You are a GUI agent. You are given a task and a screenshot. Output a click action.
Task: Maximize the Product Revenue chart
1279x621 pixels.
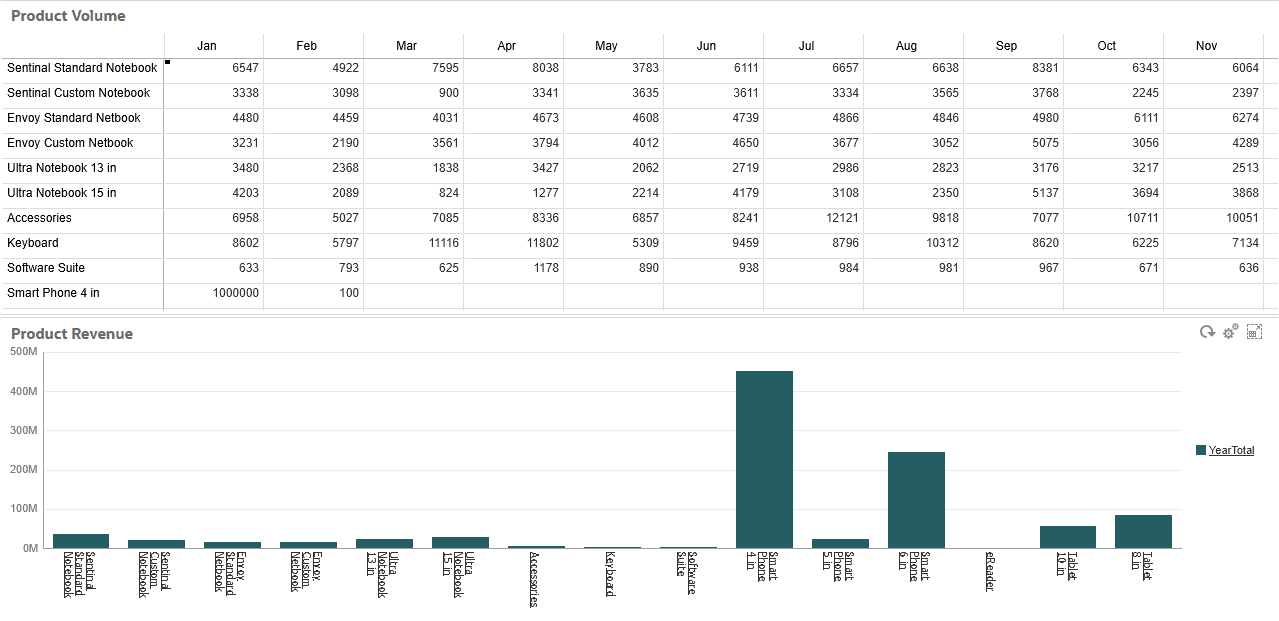1254,331
